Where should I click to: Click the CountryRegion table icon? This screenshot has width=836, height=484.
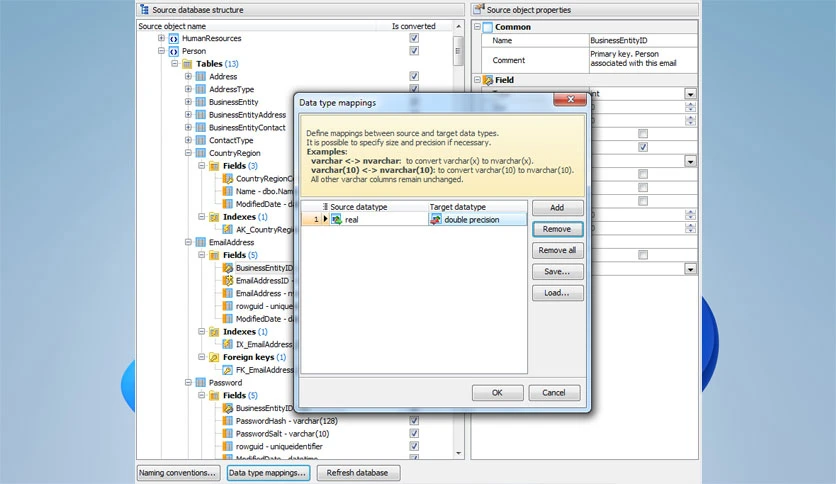tap(200, 154)
